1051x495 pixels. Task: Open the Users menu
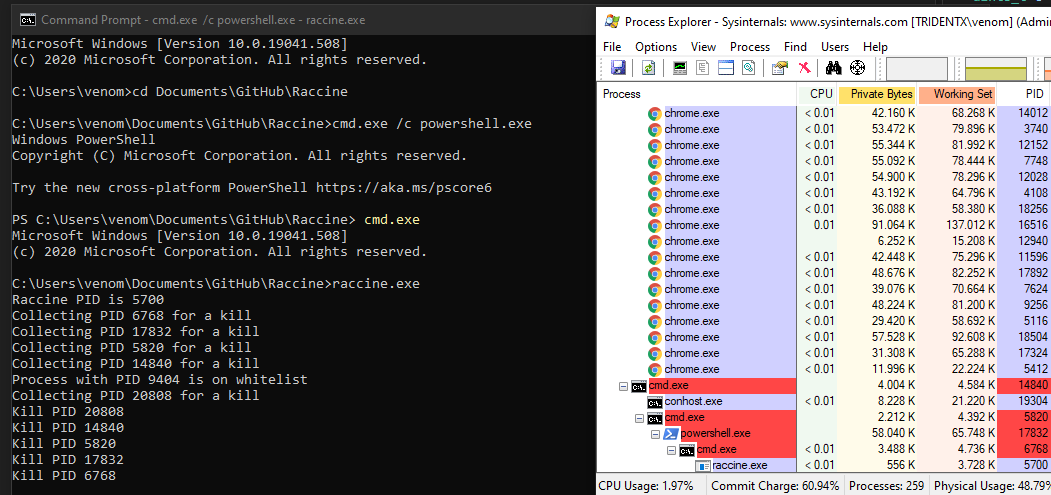835,47
